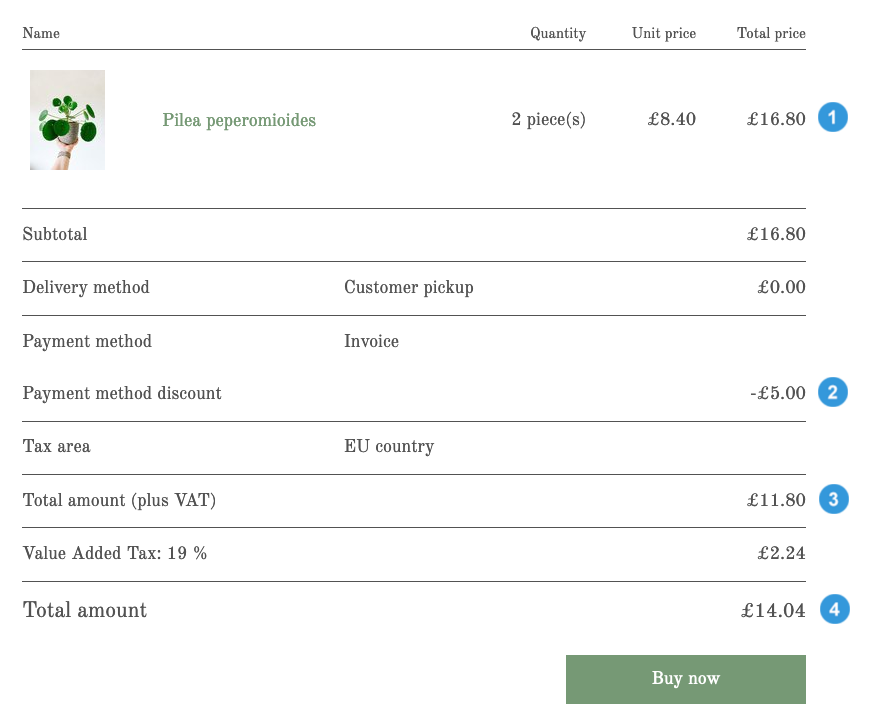
Task: Select the Name column header
Action: (x=41, y=33)
